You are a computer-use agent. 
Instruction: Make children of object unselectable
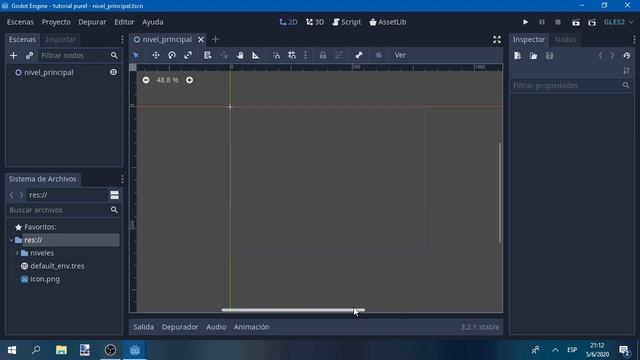click(339, 55)
